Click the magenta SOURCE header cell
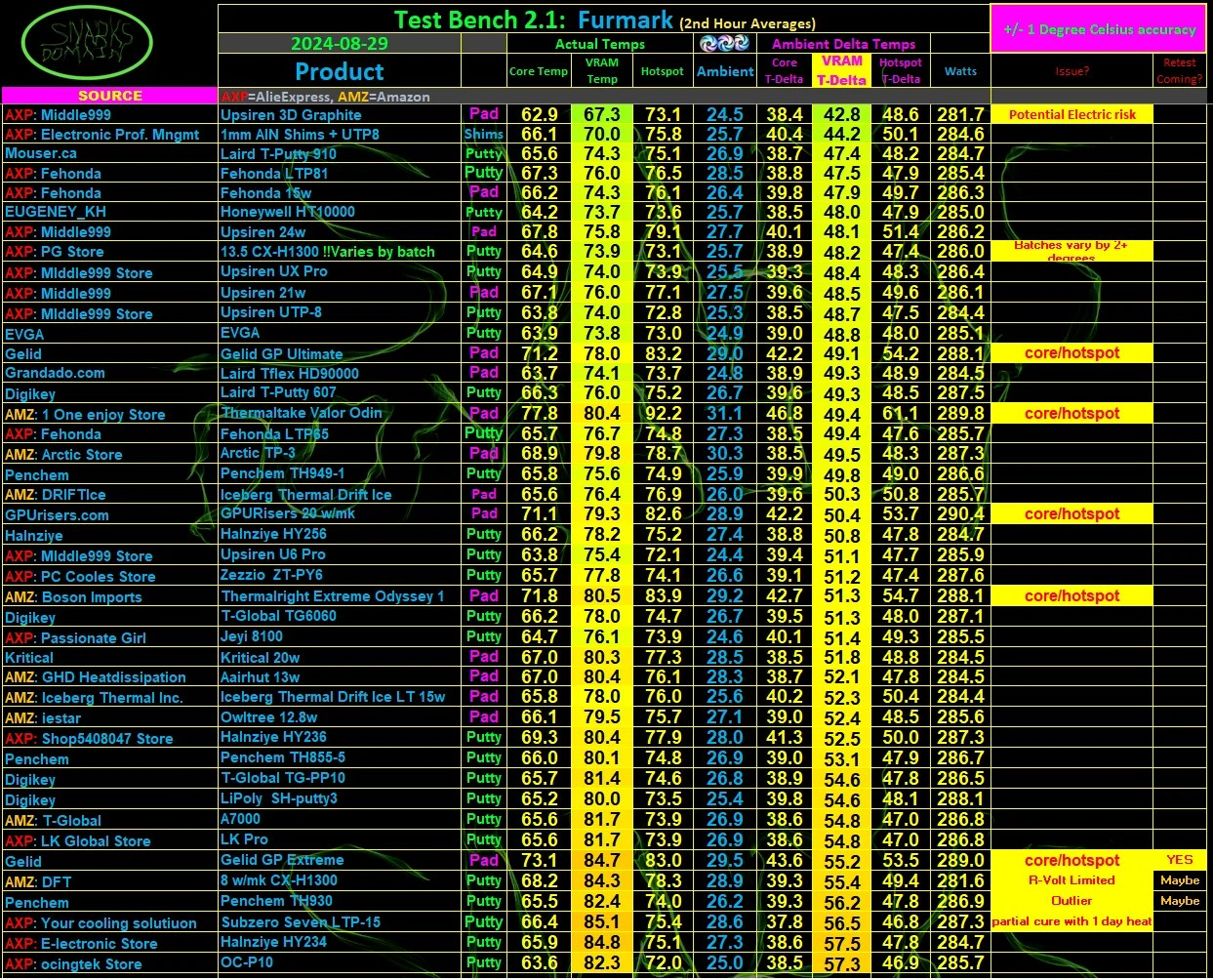Image resolution: width=1213 pixels, height=980 pixels. (x=109, y=96)
